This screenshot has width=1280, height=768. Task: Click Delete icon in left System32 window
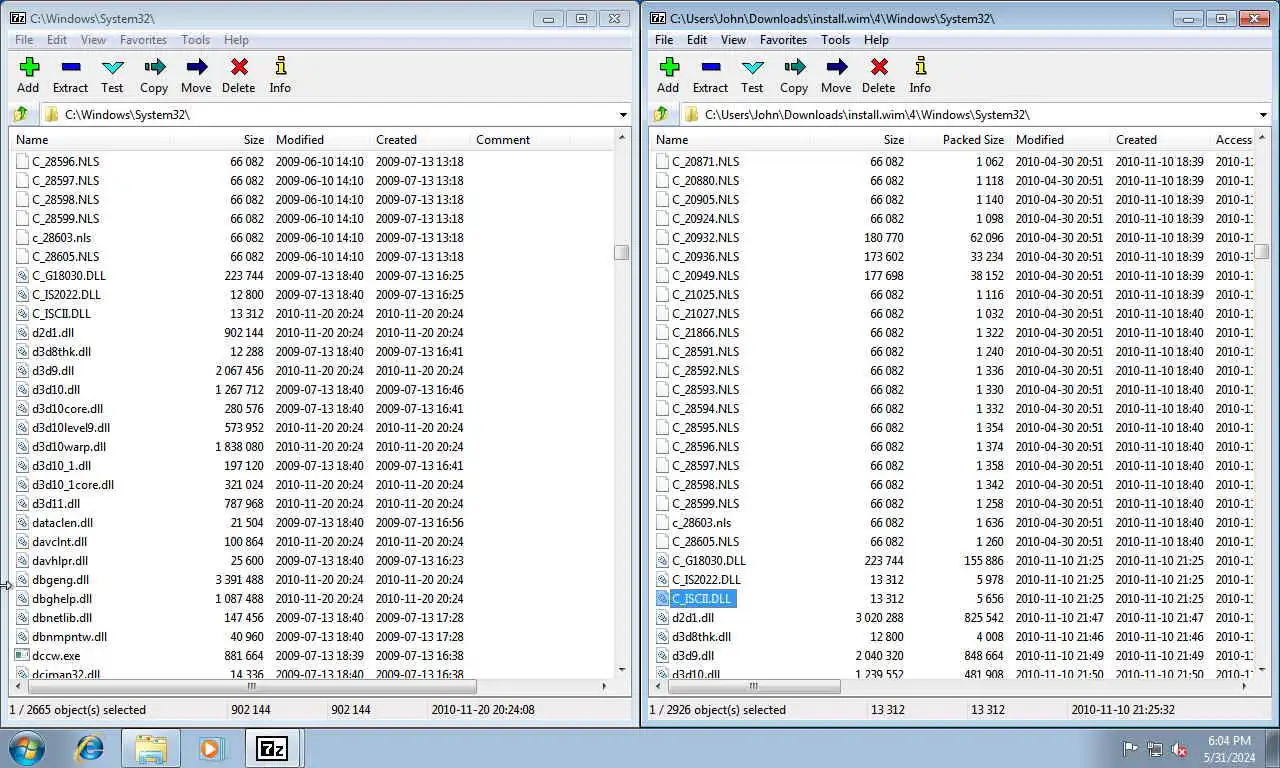238,67
